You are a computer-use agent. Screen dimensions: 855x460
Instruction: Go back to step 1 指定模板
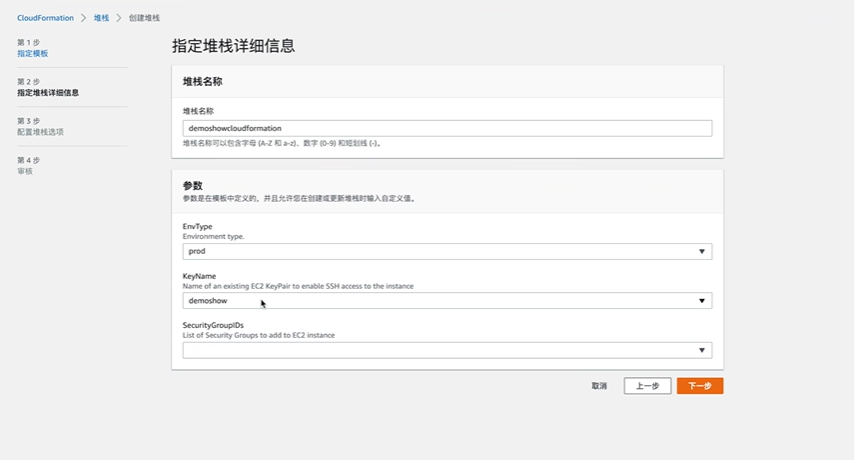coord(32,53)
